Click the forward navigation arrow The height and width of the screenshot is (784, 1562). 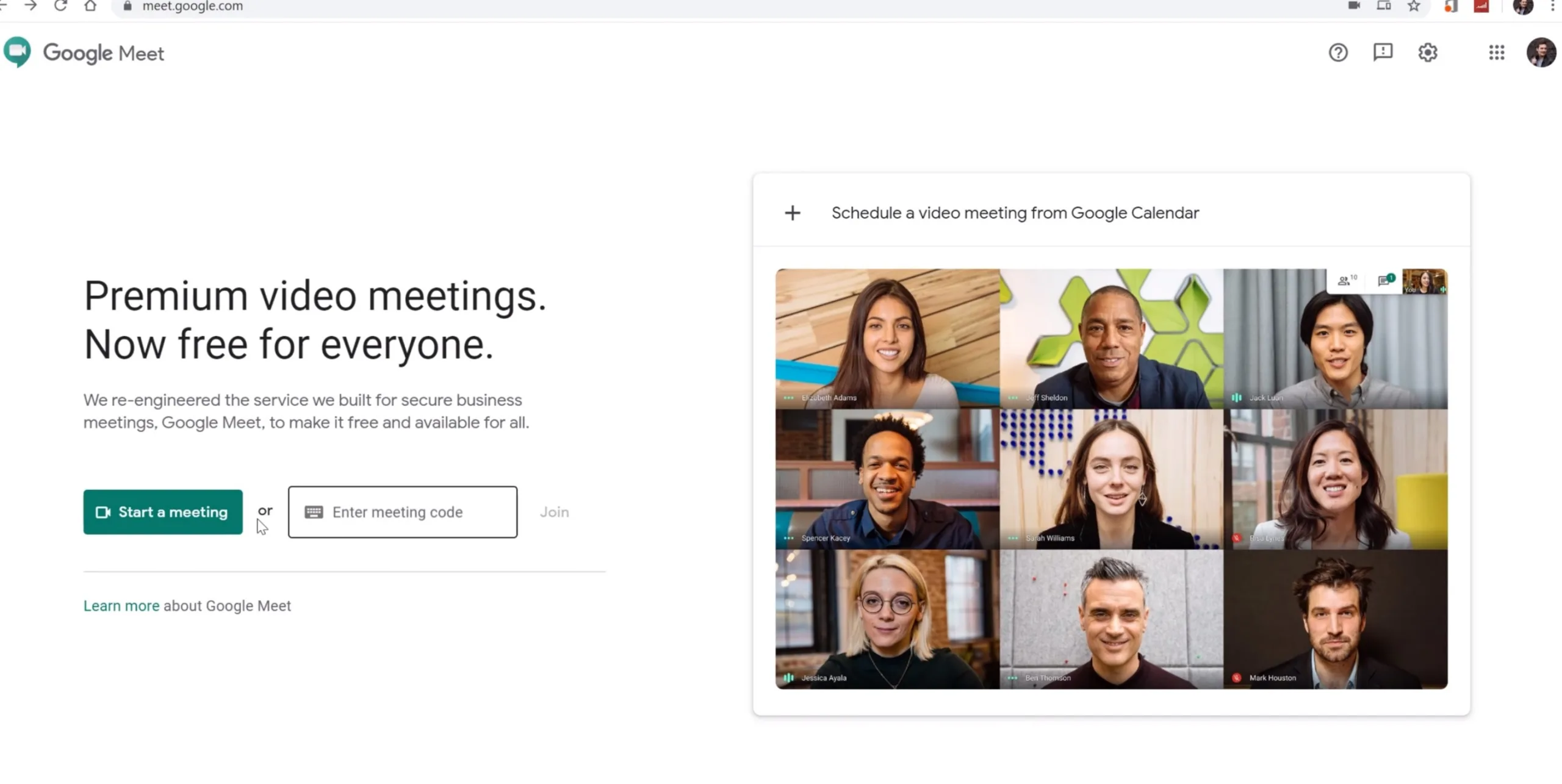[x=31, y=6]
